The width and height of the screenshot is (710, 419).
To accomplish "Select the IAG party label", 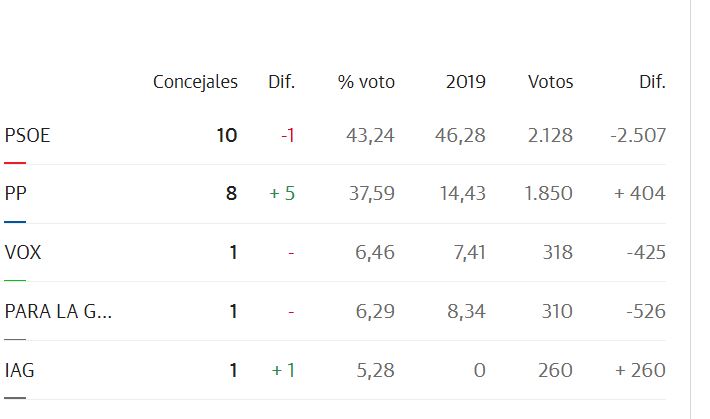I will click(20, 371).
